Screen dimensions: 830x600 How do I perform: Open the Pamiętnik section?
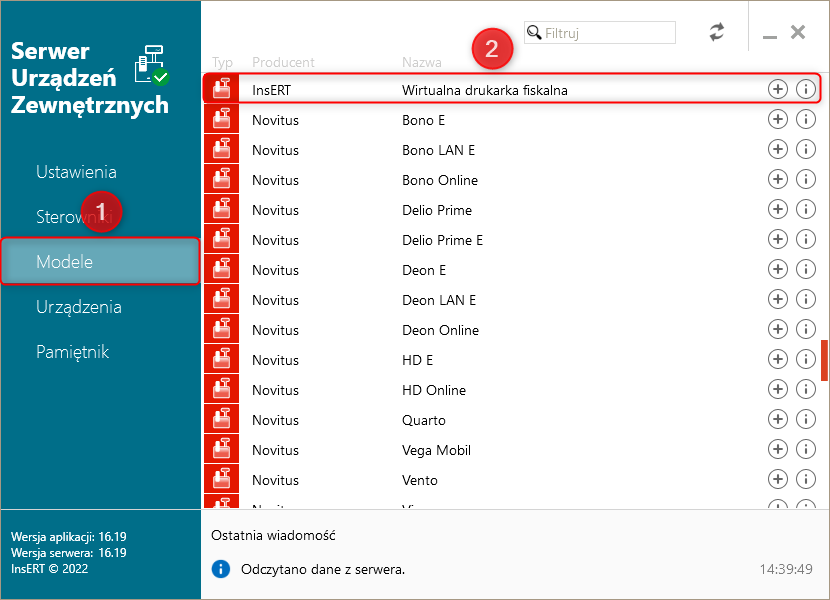(x=72, y=352)
